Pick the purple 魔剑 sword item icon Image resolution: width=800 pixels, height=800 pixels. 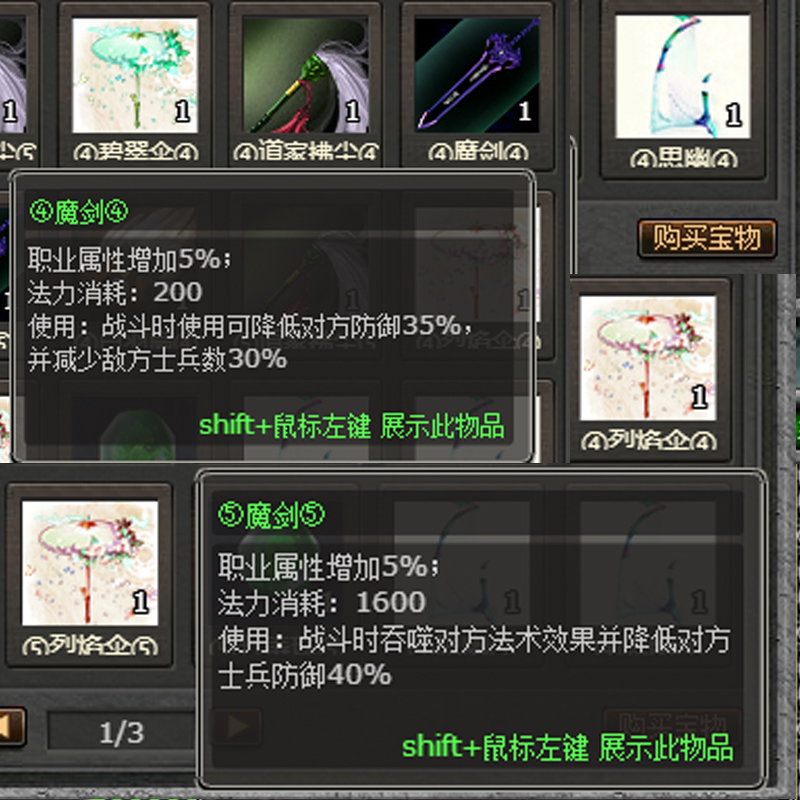[477, 76]
